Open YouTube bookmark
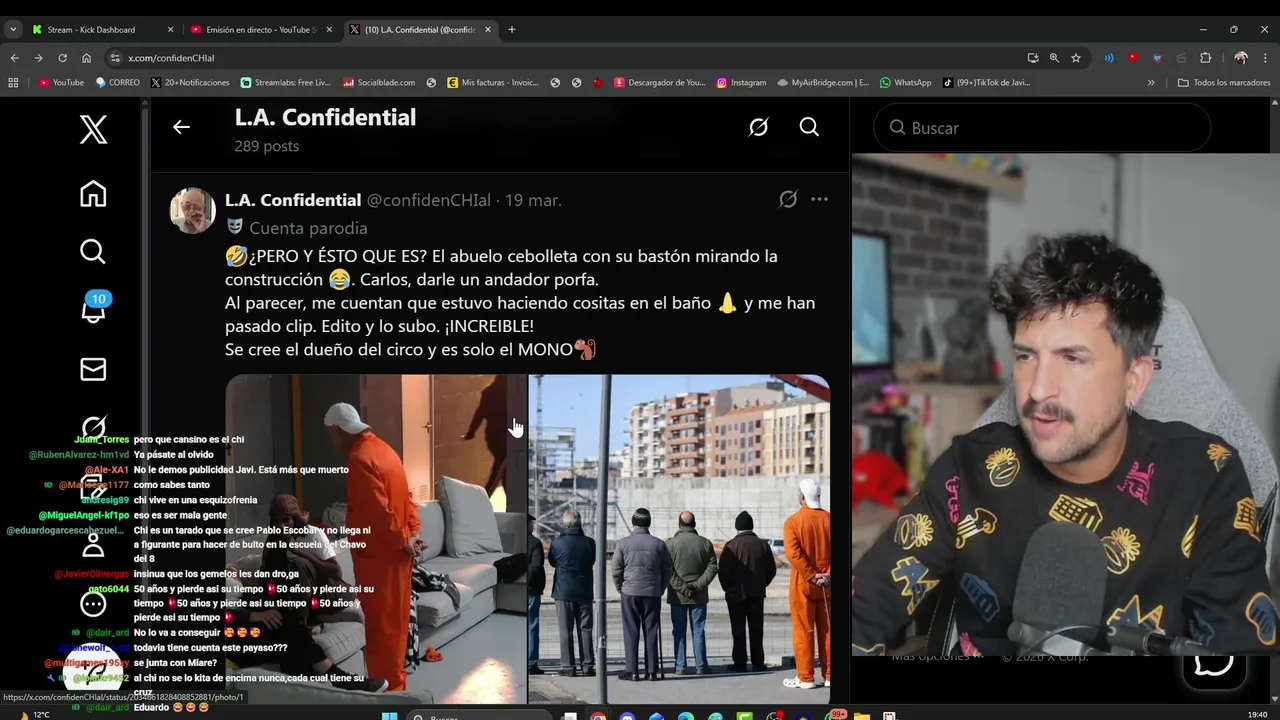 pos(61,83)
